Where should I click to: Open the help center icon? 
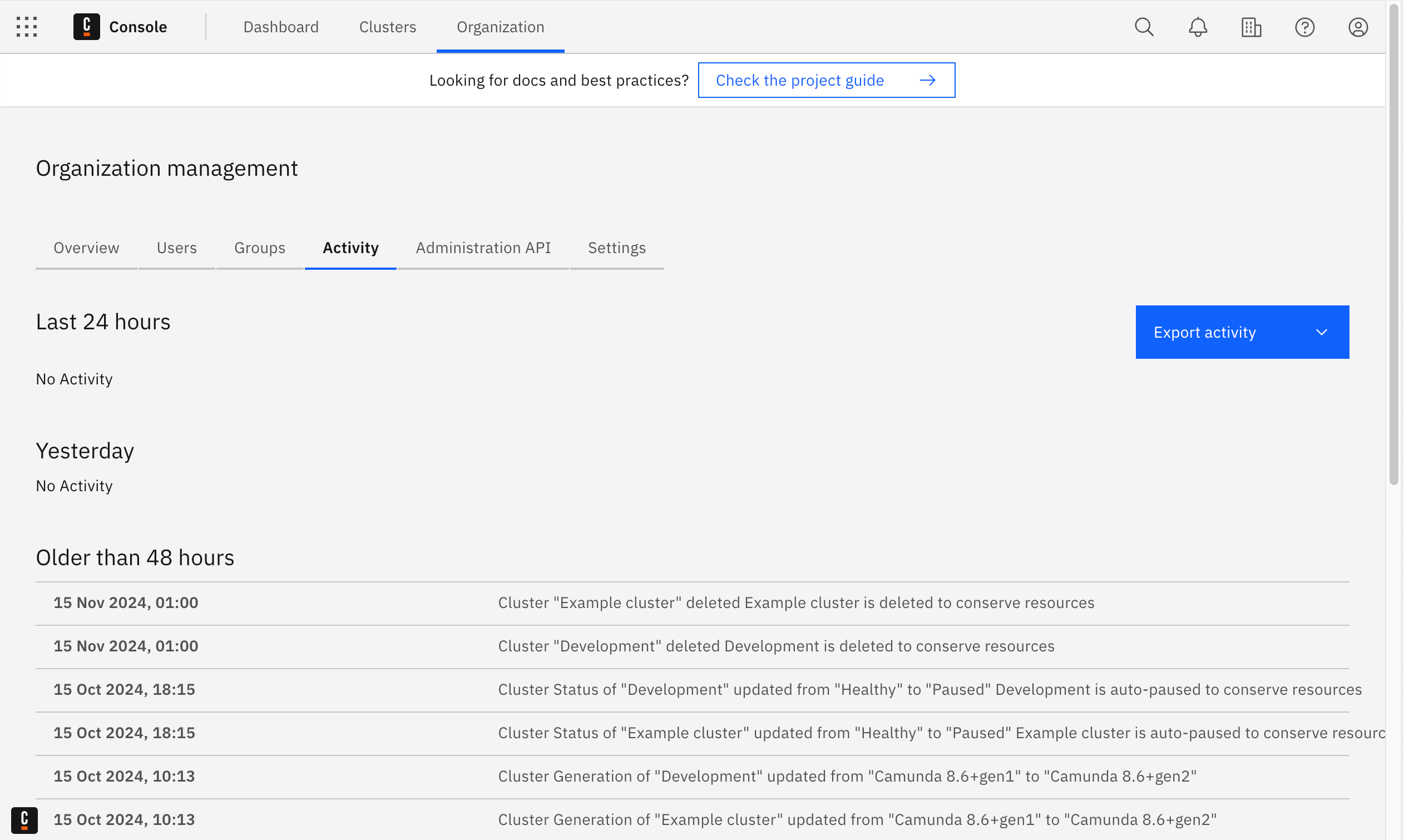(1305, 27)
